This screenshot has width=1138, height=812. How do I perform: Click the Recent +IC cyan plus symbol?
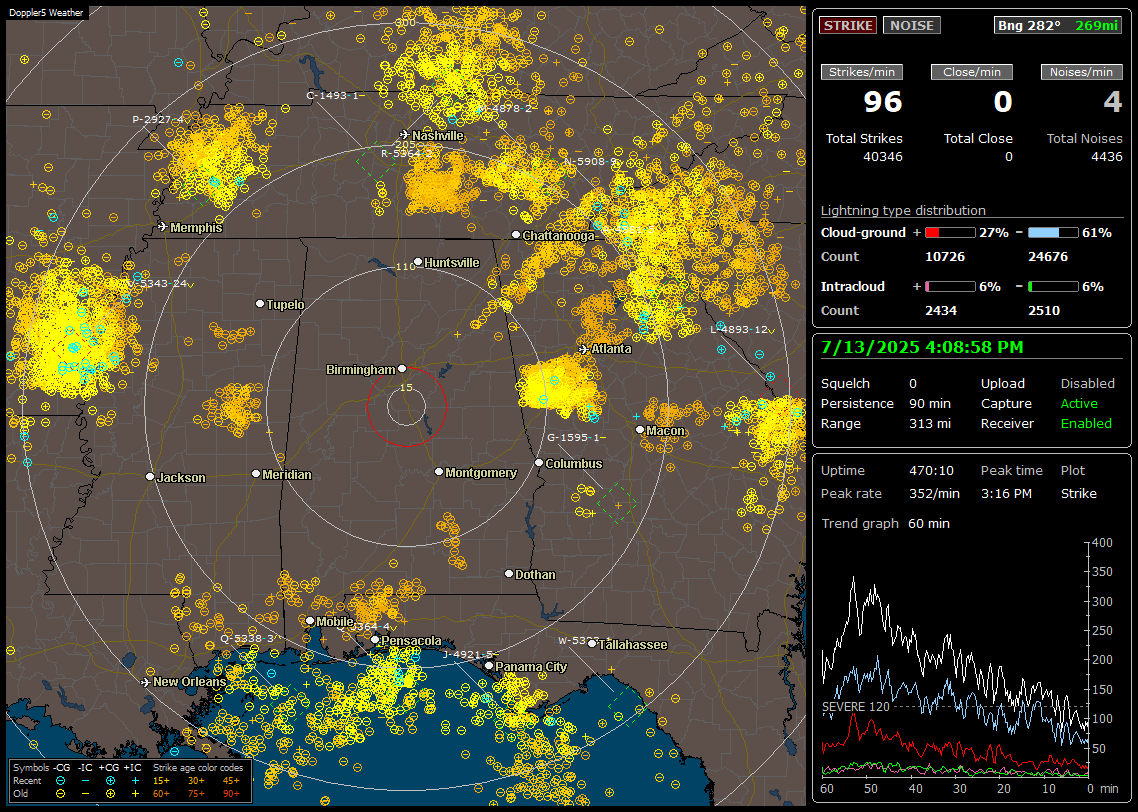pyautogui.click(x=135, y=781)
